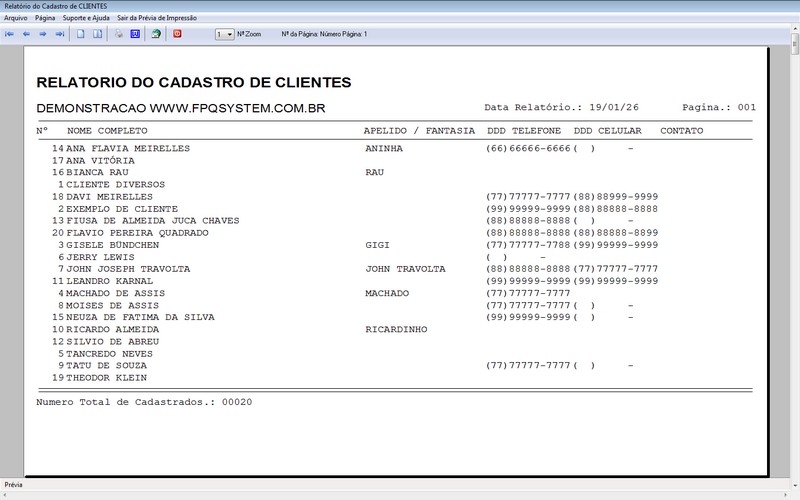This screenshot has height=500, width=800.
Task: Click FLAVIO PEREIRA QUADRADO
Action: point(137,233)
